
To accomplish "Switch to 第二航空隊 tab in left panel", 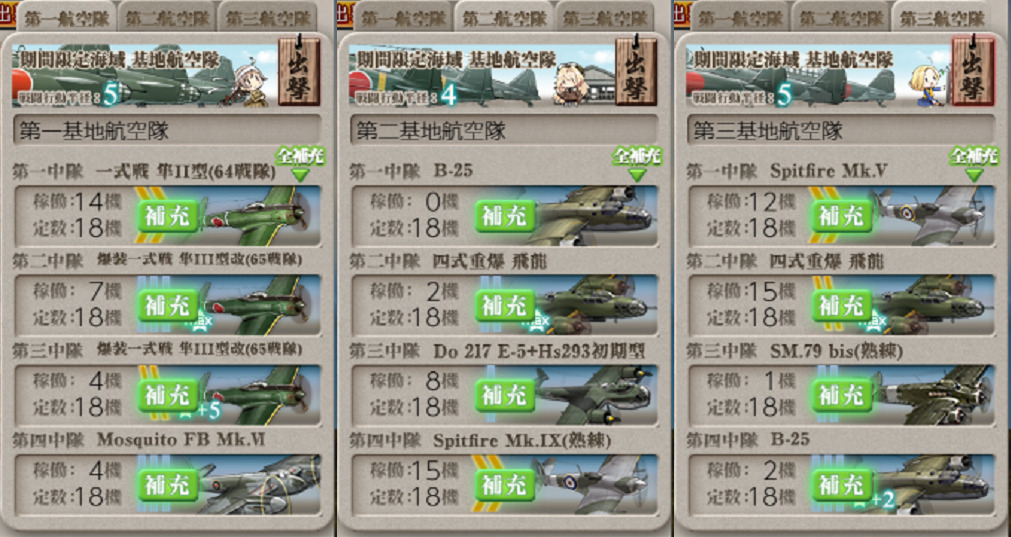I will [x=168, y=17].
